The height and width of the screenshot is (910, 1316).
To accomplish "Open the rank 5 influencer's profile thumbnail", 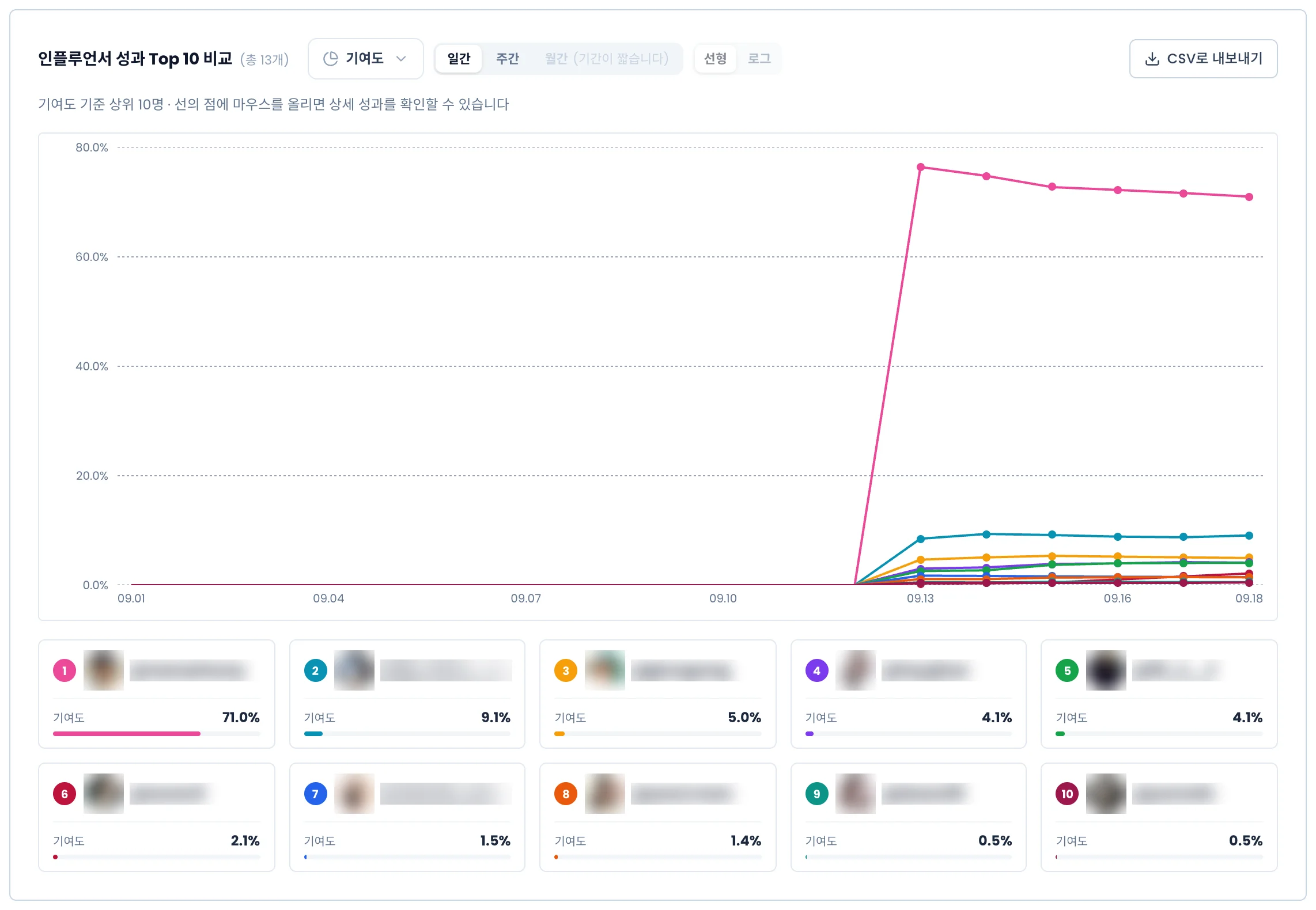I will (x=1106, y=670).
